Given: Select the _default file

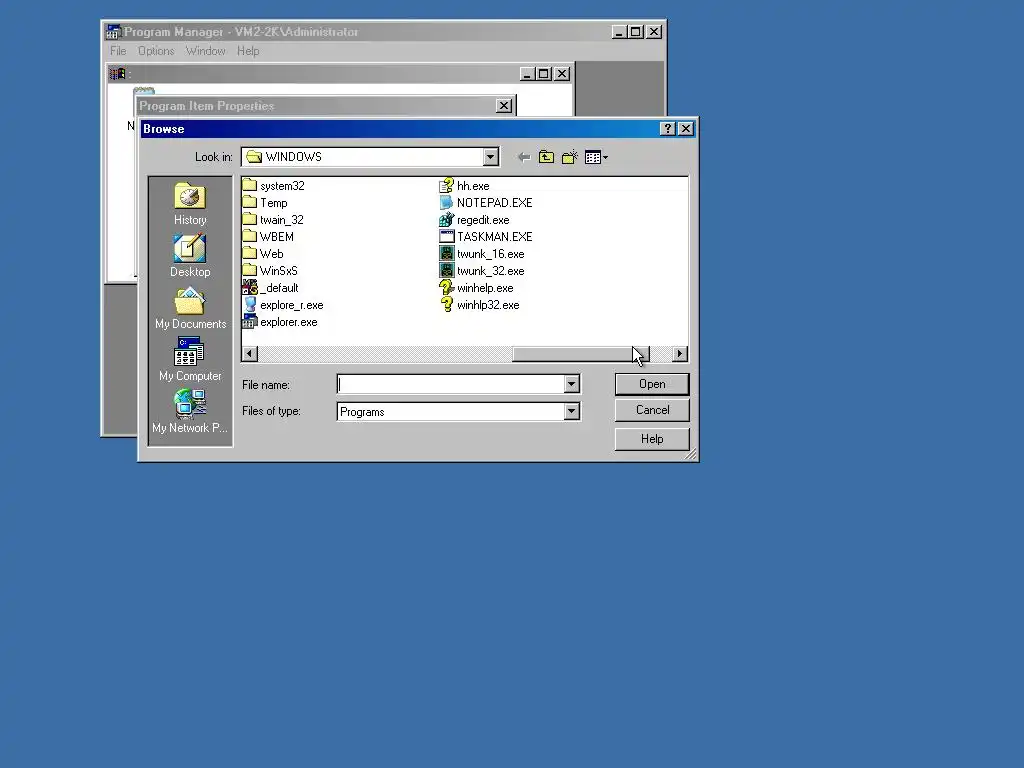Looking at the screenshot, I should point(270,288).
